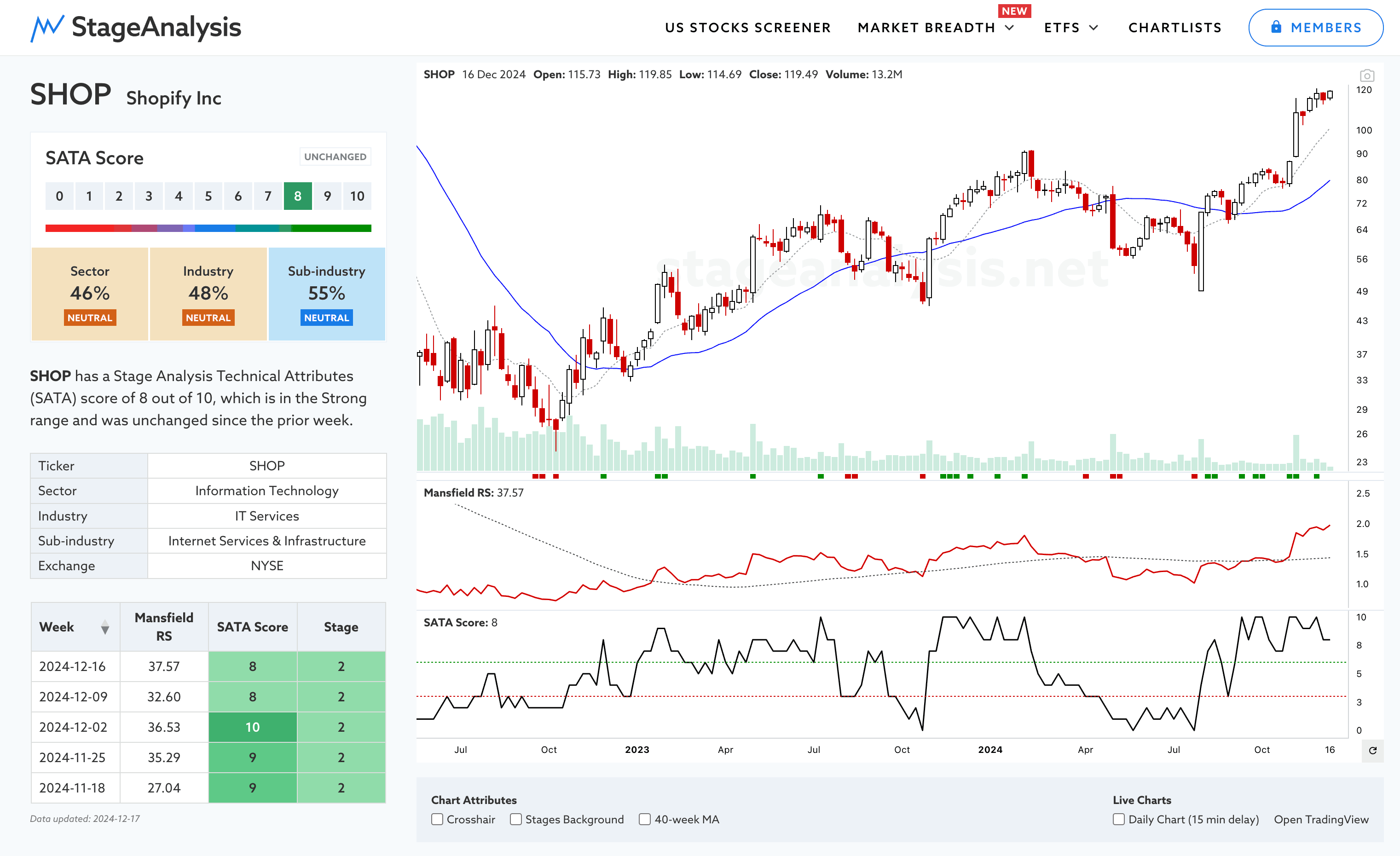Click Internet Services & Infrastructure value
The image size is (1400, 856).
pyautogui.click(x=266, y=541)
